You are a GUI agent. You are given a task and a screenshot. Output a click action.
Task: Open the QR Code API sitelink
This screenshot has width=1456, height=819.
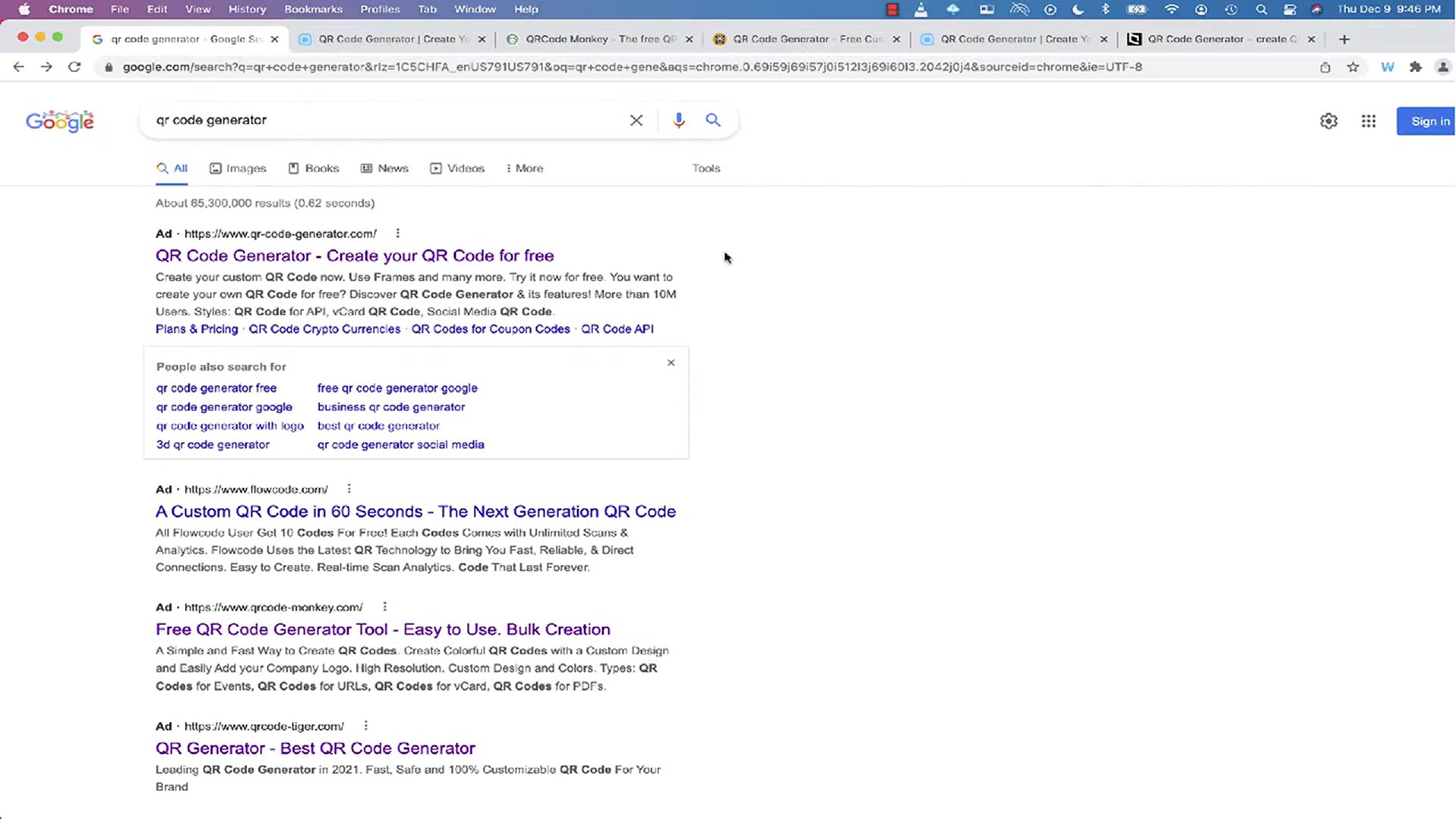pyautogui.click(x=617, y=329)
